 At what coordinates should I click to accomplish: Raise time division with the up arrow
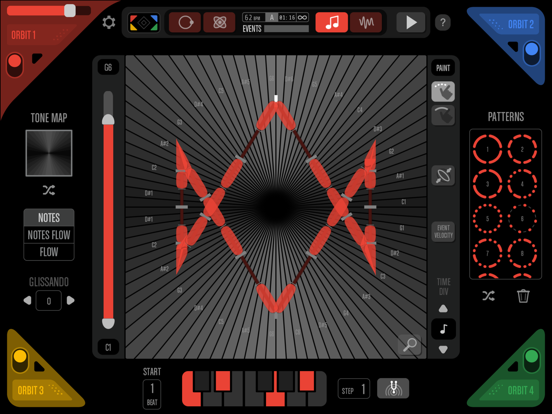[443, 309]
